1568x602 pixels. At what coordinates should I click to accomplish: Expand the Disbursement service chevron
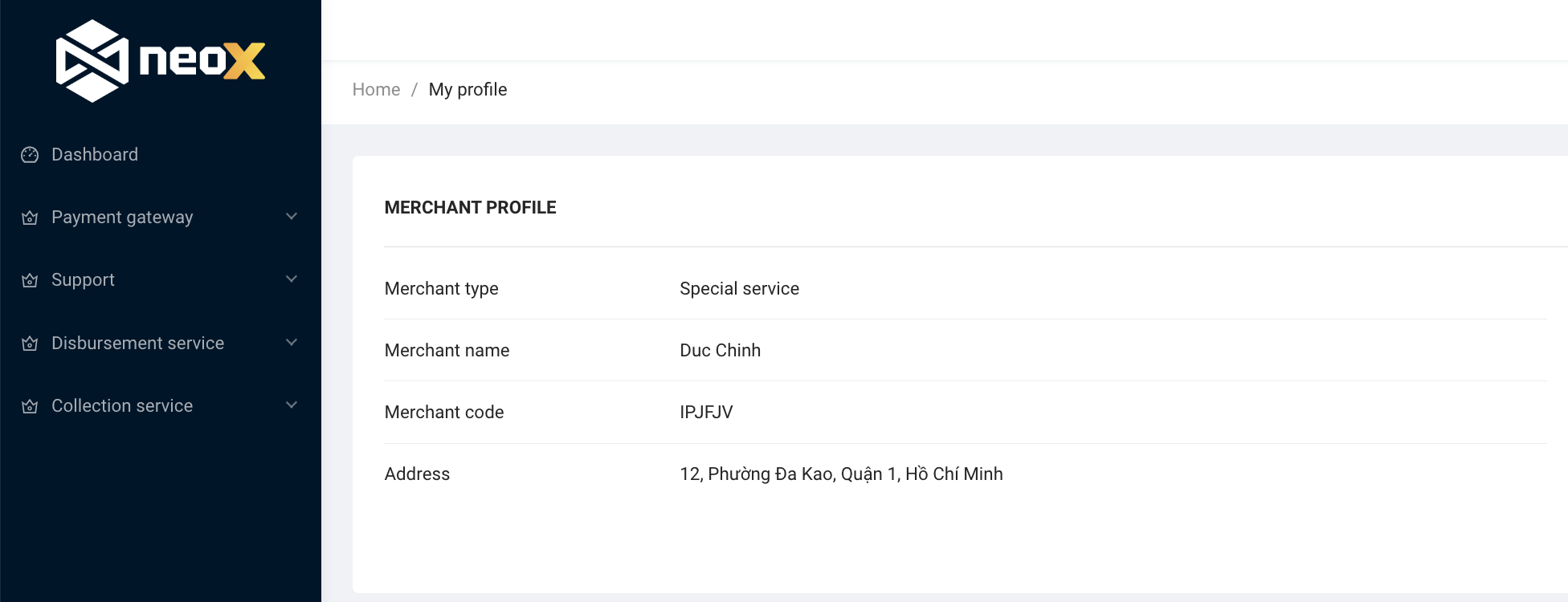(292, 343)
